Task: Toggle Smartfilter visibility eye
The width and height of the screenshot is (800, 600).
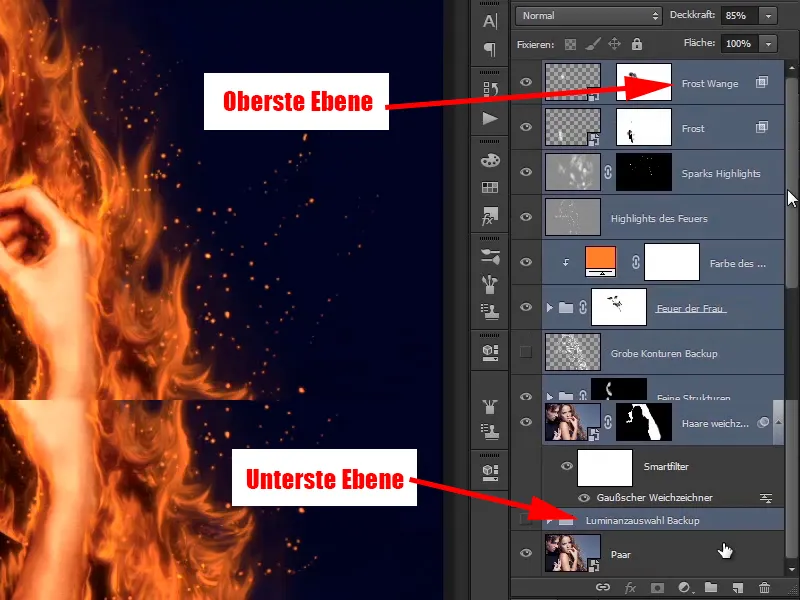Action: pos(567,466)
